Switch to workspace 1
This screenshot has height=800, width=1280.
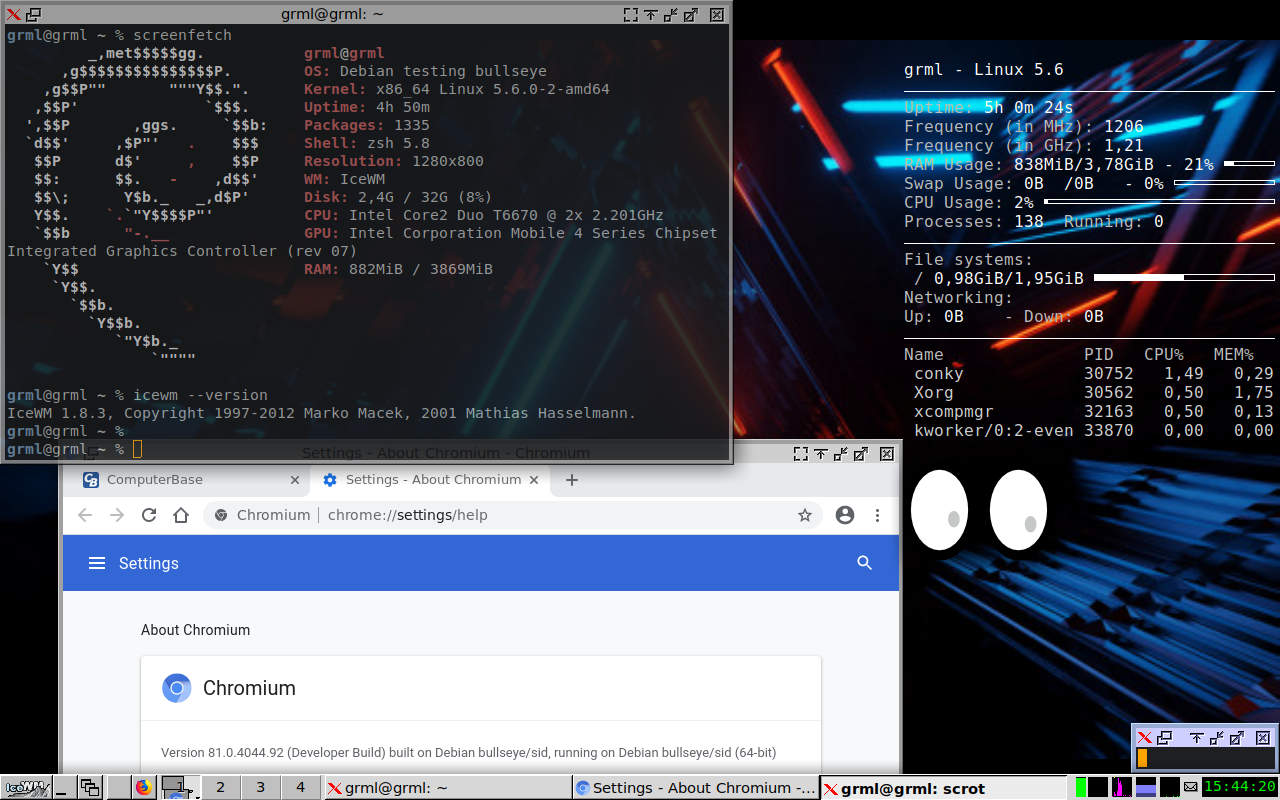[x=179, y=787]
